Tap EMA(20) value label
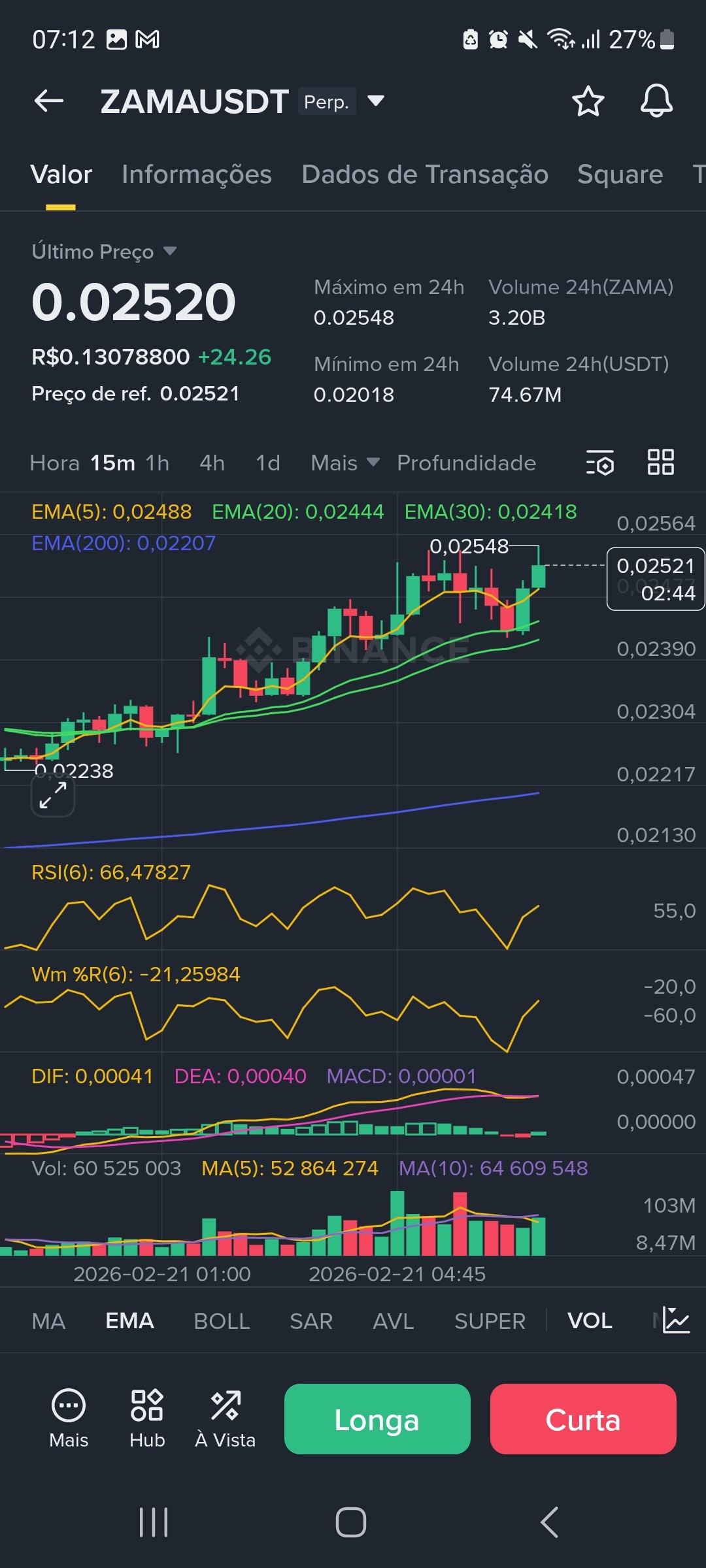Image resolution: width=706 pixels, height=1568 pixels. click(298, 512)
